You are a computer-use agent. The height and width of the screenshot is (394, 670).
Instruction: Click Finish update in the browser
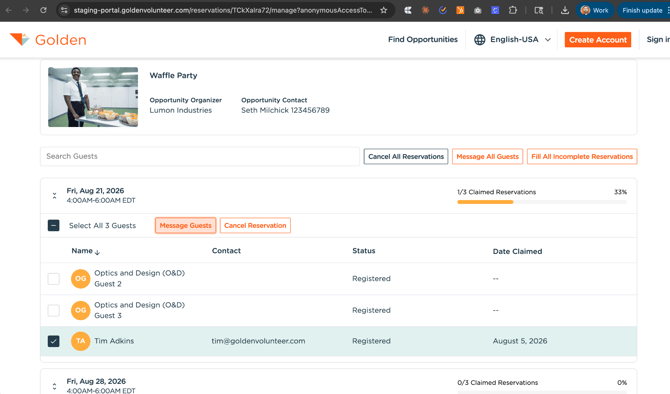coord(643,10)
